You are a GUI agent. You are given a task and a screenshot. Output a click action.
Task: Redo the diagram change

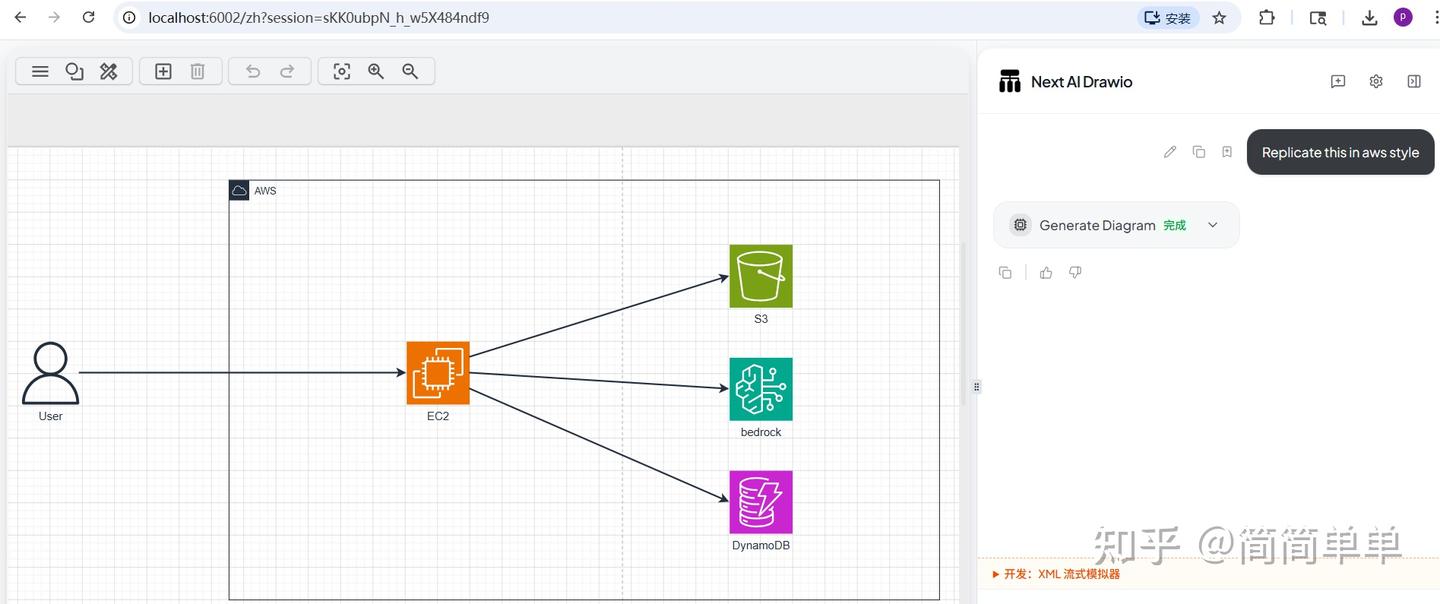[287, 71]
